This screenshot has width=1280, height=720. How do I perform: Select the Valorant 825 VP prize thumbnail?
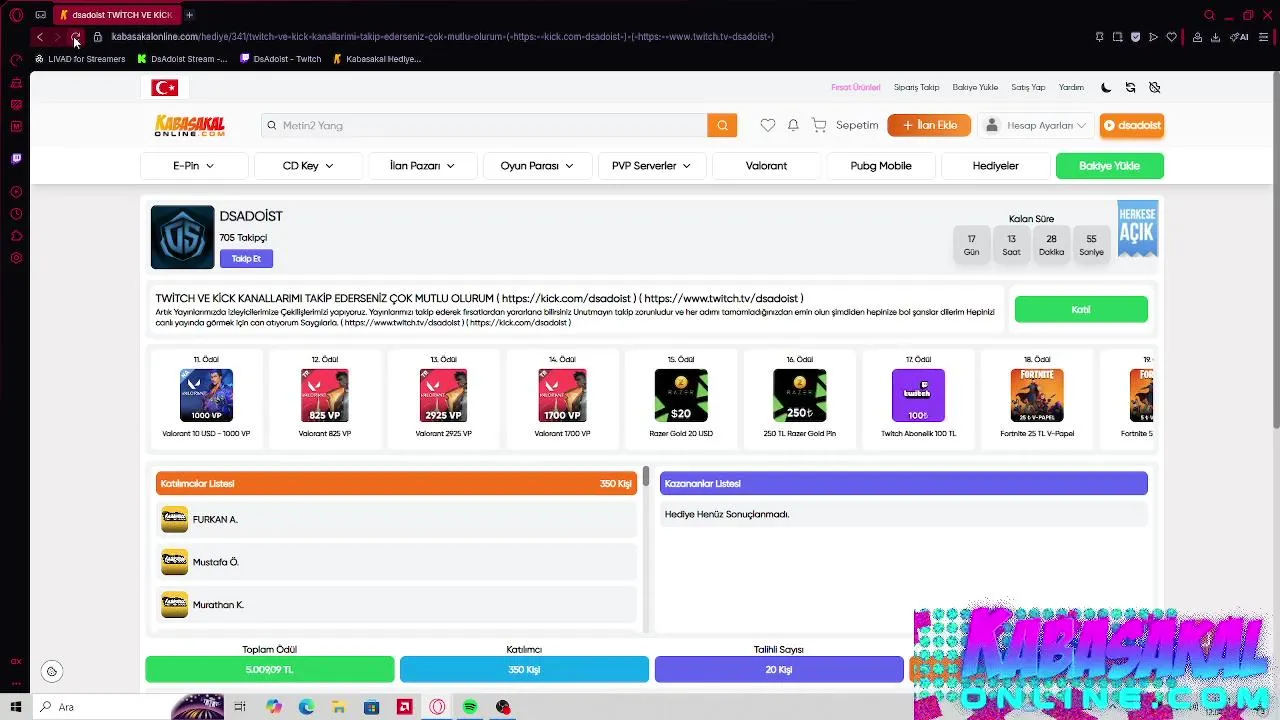[325, 396]
